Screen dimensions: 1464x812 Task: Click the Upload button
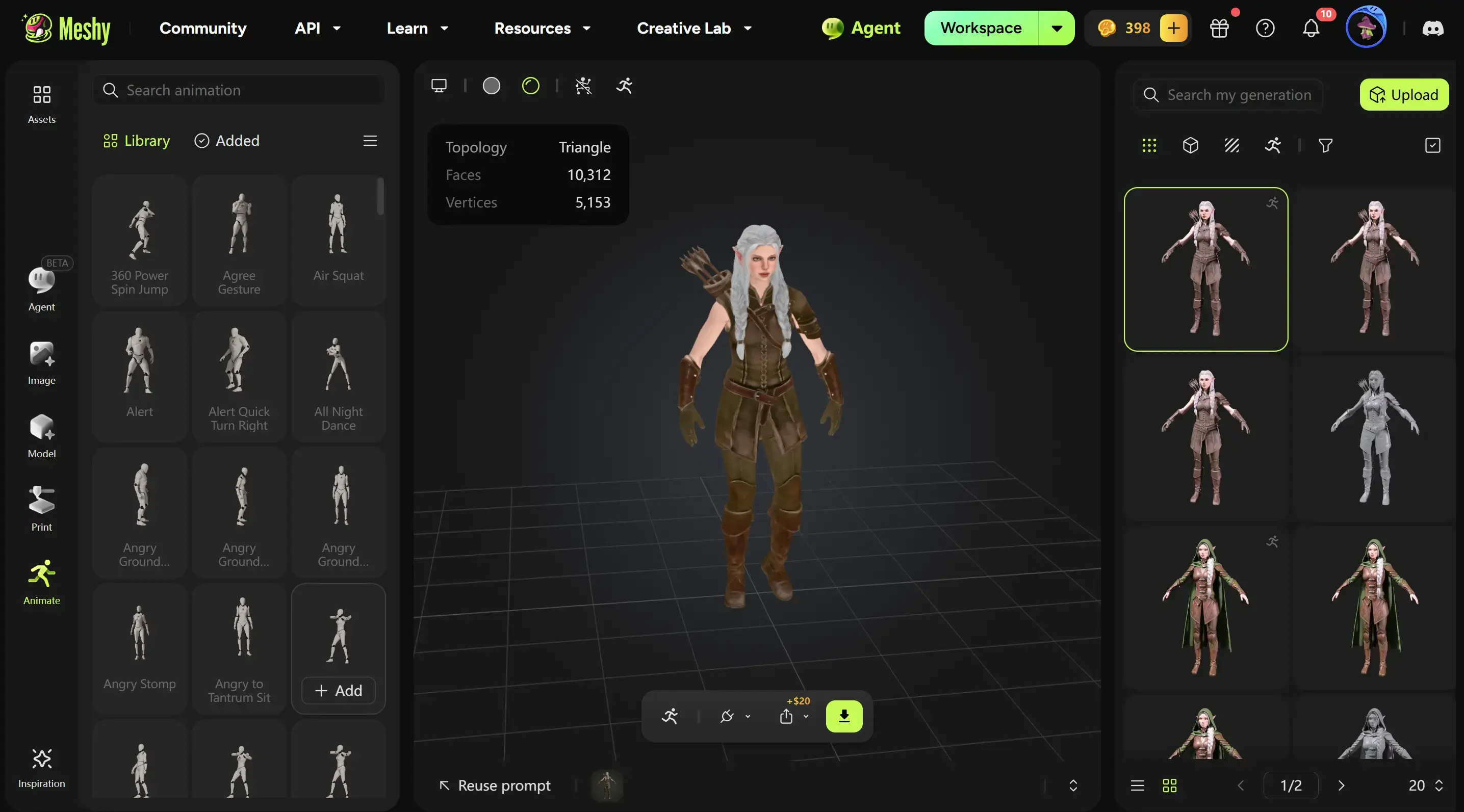click(x=1404, y=94)
